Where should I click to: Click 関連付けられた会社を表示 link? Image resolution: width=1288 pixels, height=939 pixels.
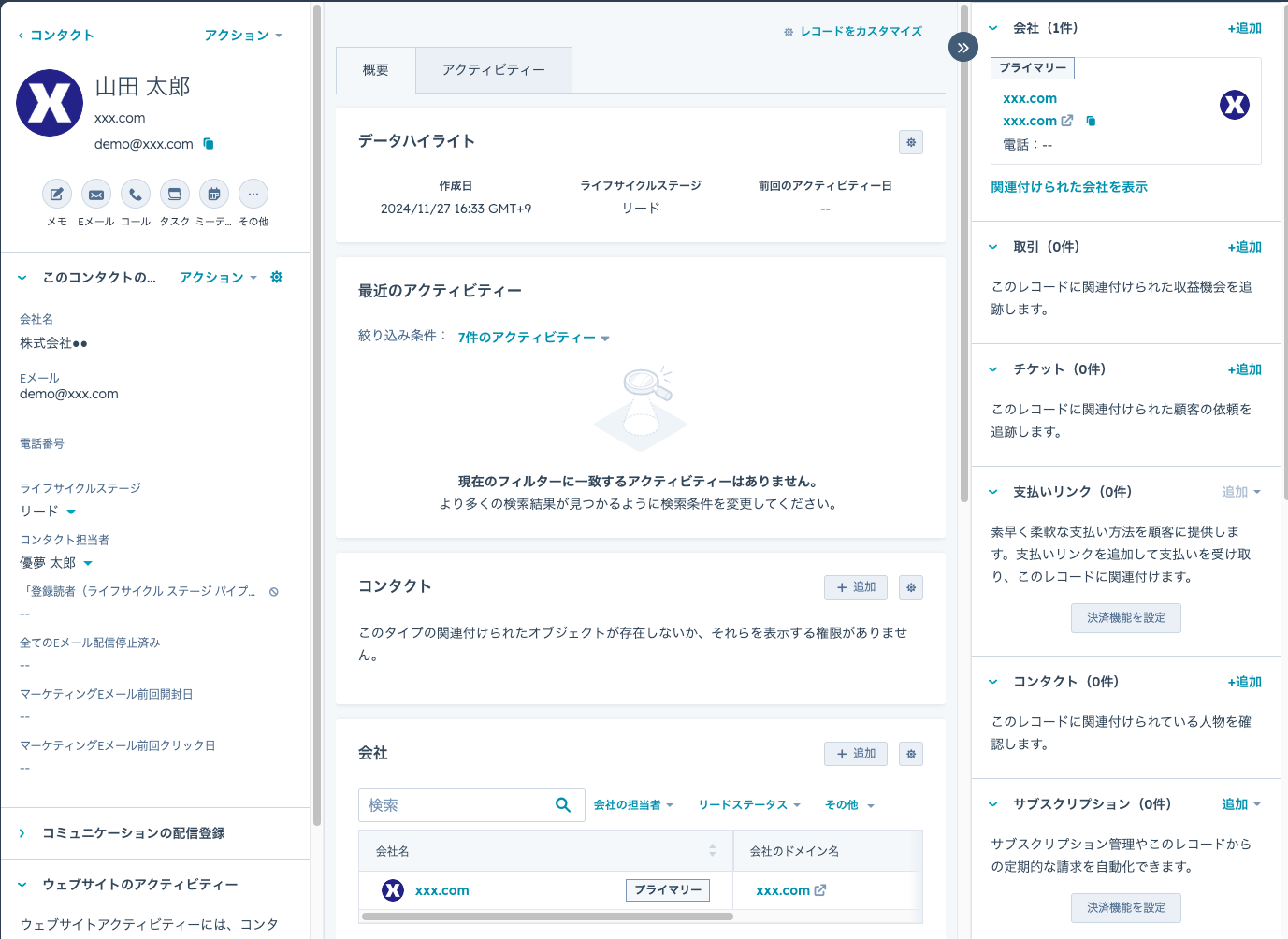[1068, 187]
